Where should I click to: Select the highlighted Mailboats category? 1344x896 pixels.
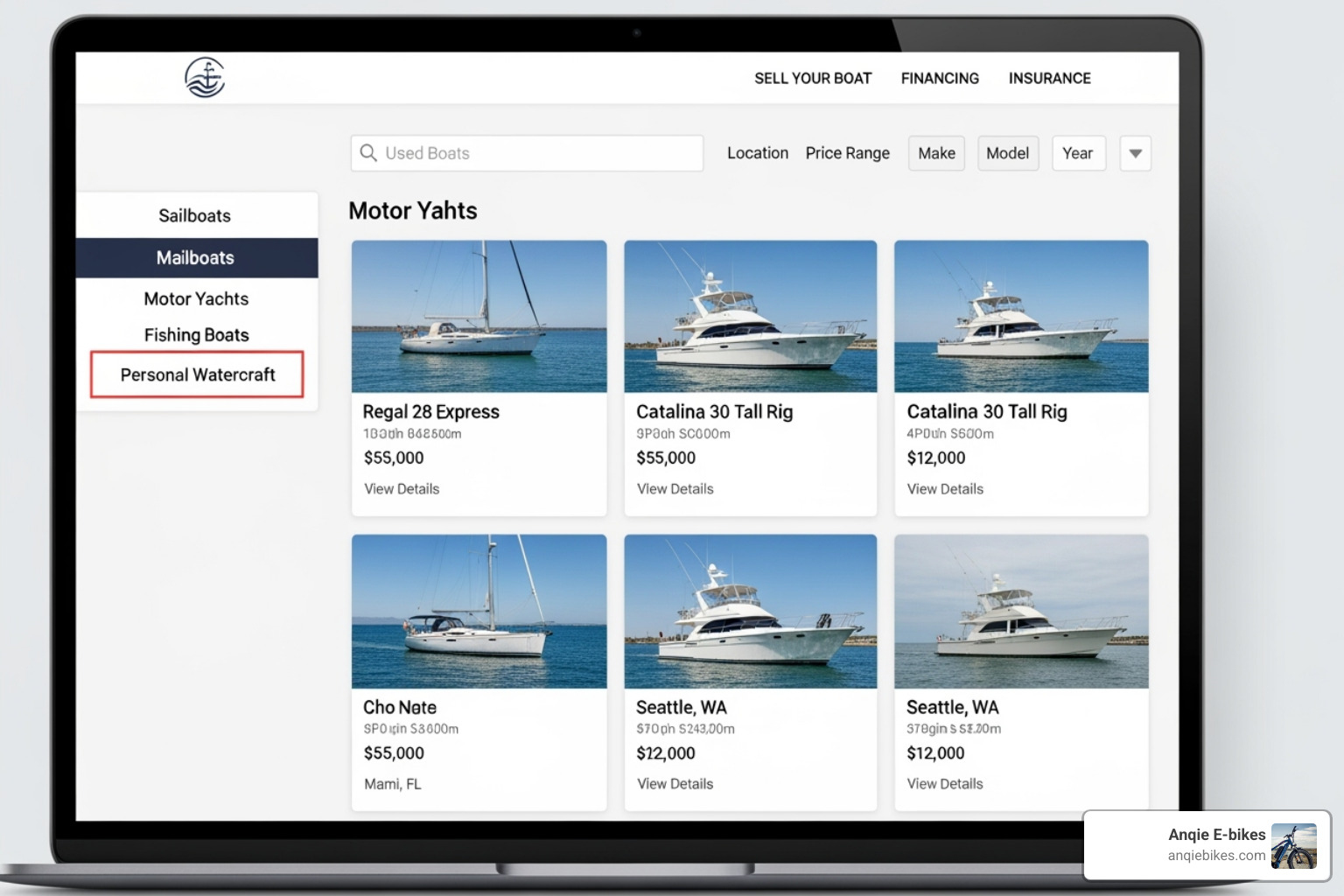click(196, 258)
